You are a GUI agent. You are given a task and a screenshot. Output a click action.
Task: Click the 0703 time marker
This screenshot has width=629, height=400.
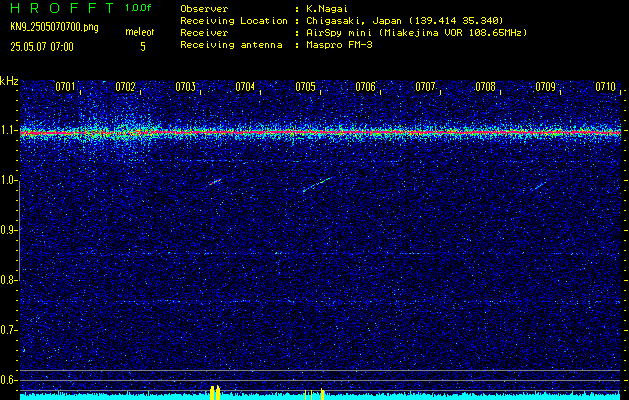[x=185, y=87]
